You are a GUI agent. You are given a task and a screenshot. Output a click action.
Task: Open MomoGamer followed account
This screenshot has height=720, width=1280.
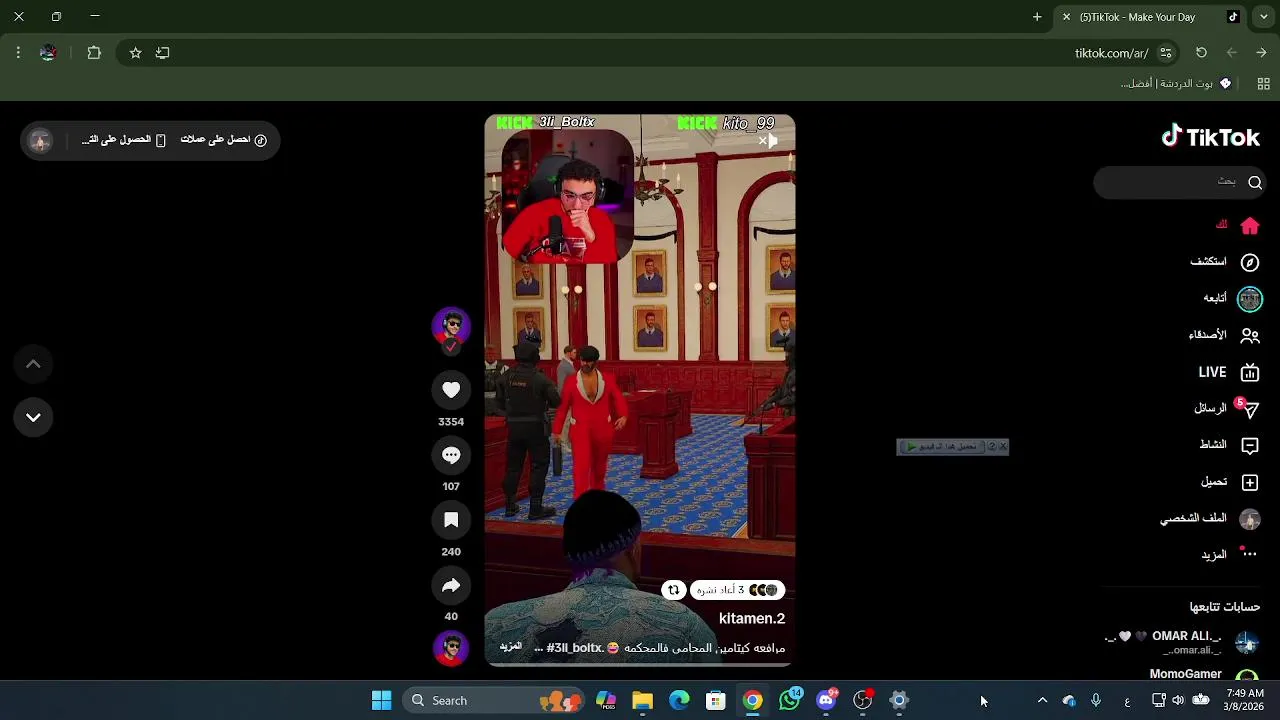1204,675
